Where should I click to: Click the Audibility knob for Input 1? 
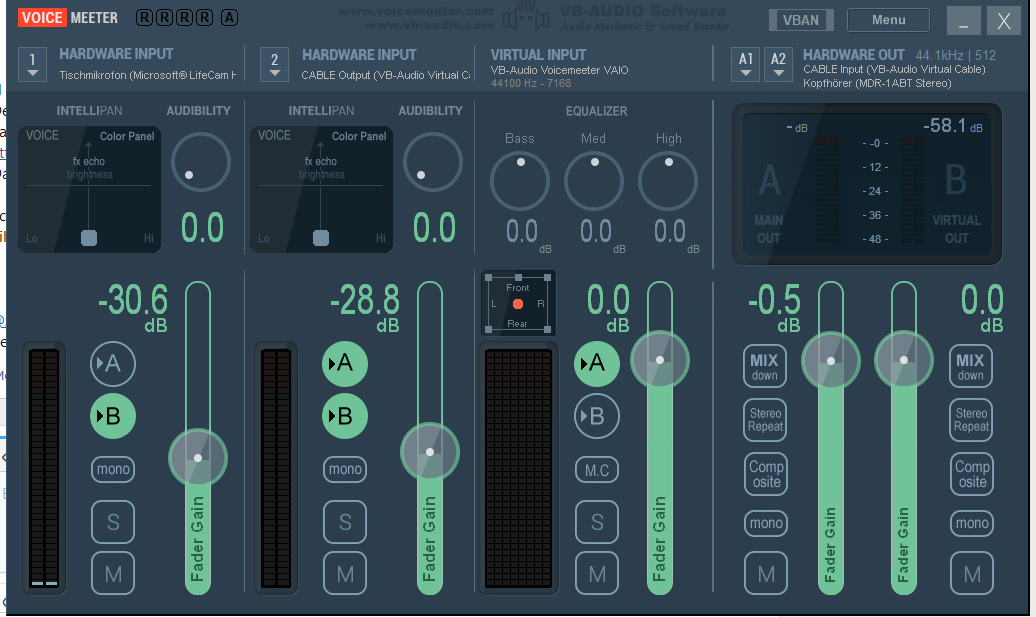pyautogui.click(x=201, y=163)
